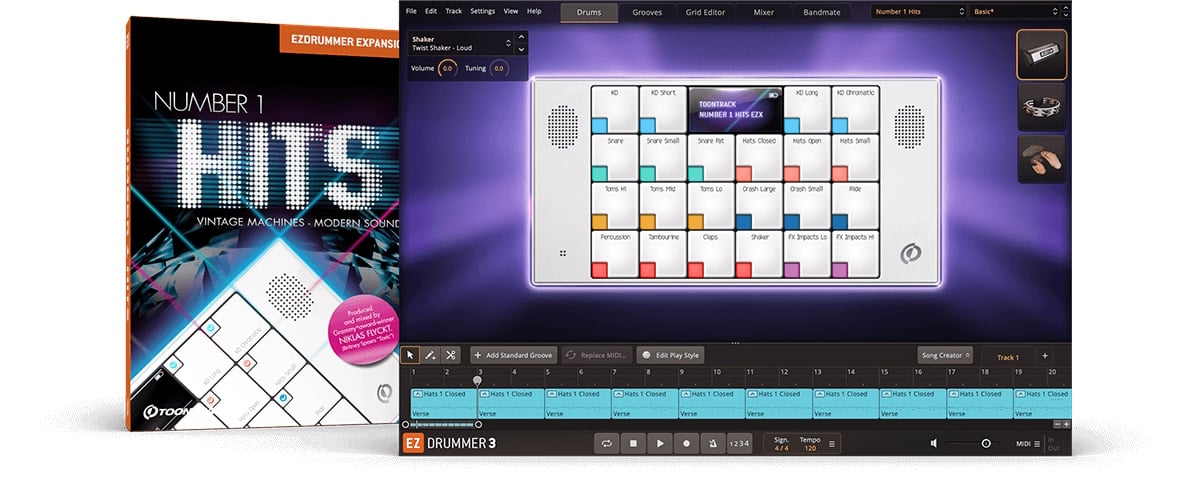
Task: Open the Help menu
Action: coord(534,11)
